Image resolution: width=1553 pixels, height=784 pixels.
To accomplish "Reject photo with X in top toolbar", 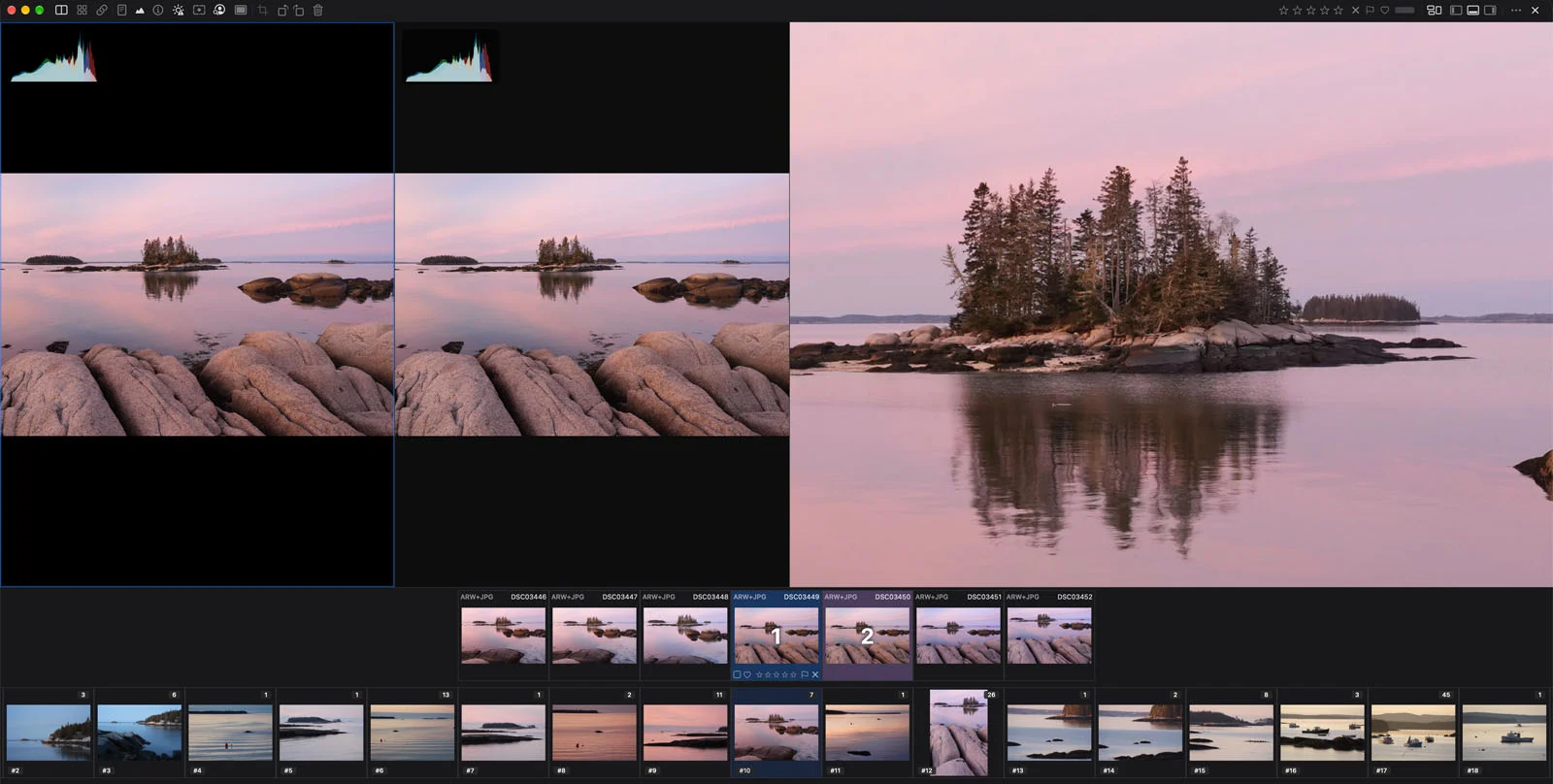I will 1356,10.
